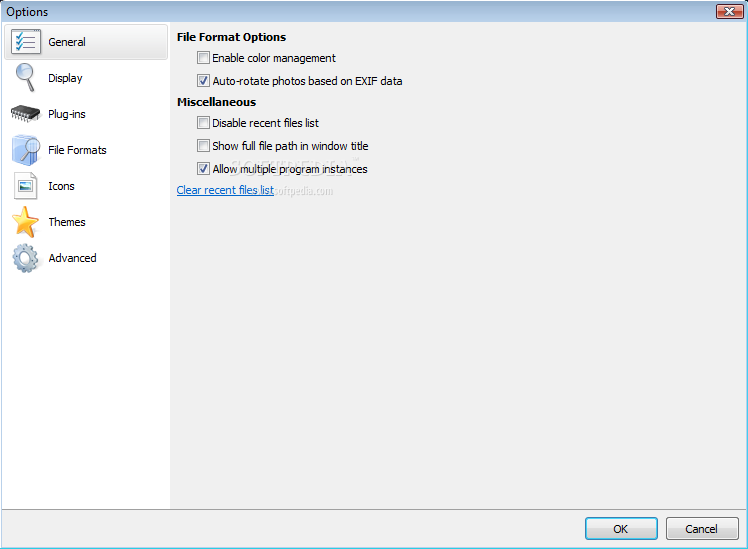Check Disable recent files list
The image size is (748, 549).
click(x=203, y=123)
